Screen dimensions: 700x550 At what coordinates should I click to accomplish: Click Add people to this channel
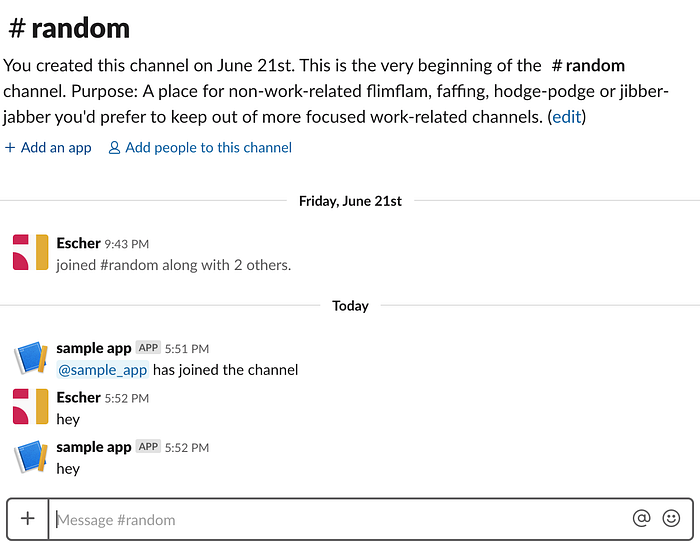click(x=200, y=148)
